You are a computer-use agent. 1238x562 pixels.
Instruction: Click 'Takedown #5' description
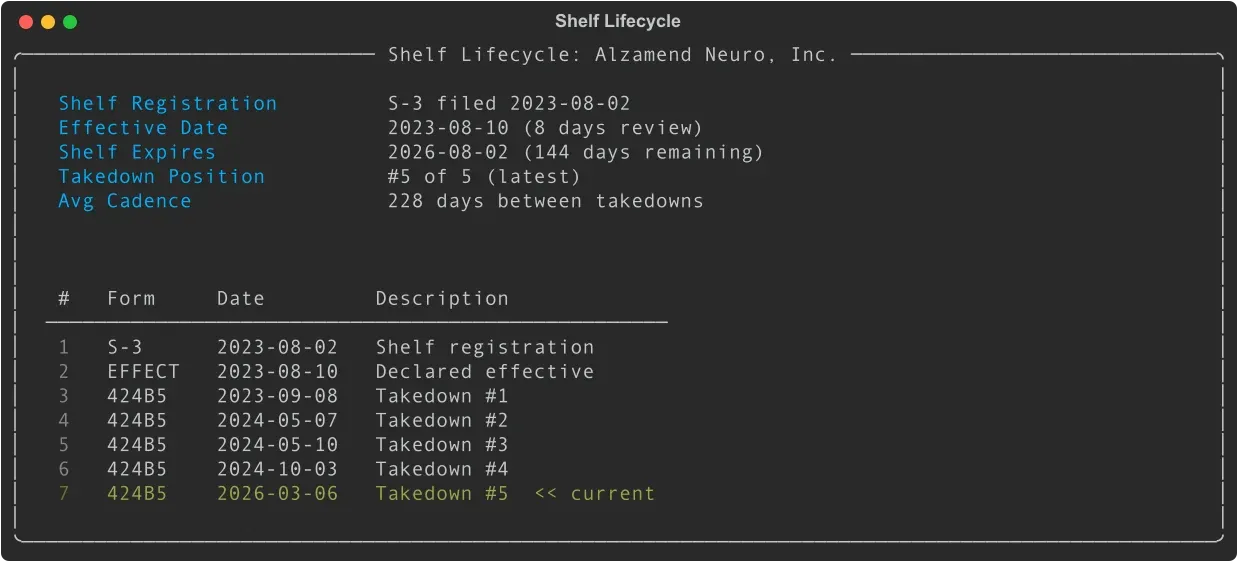[442, 494]
